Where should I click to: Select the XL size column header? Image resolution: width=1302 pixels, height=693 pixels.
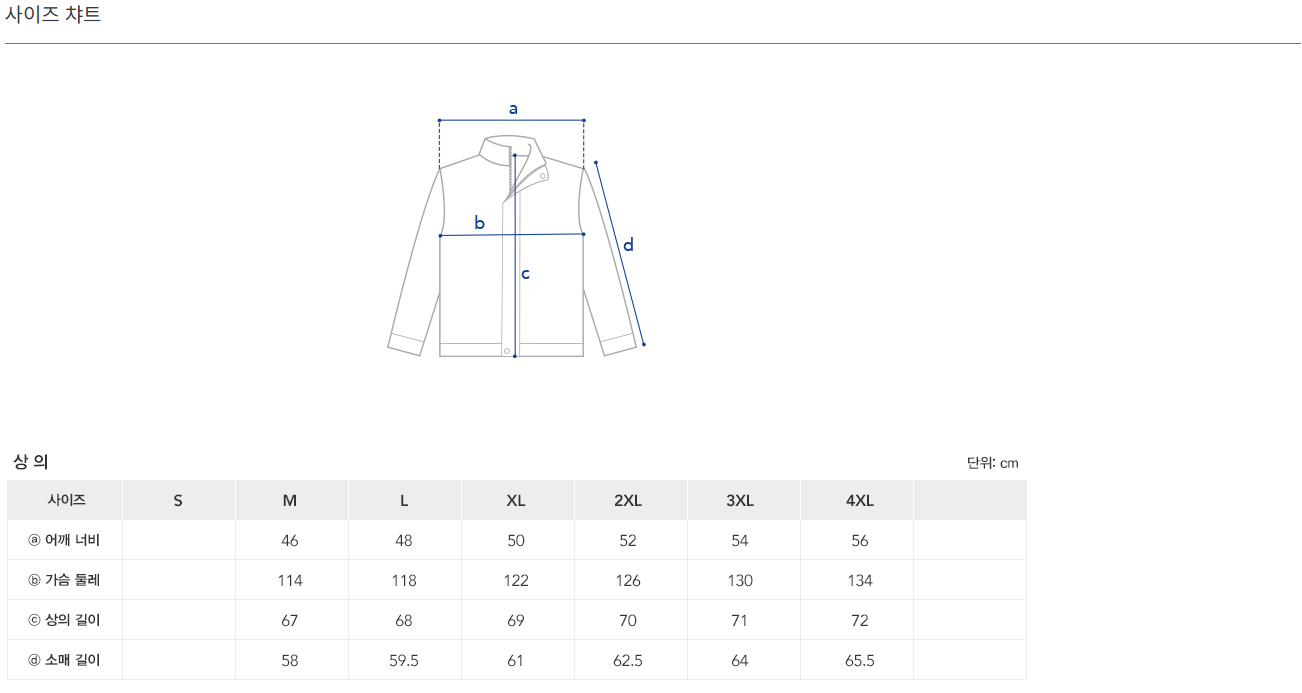pyautogui.click(x=516, y=500)
